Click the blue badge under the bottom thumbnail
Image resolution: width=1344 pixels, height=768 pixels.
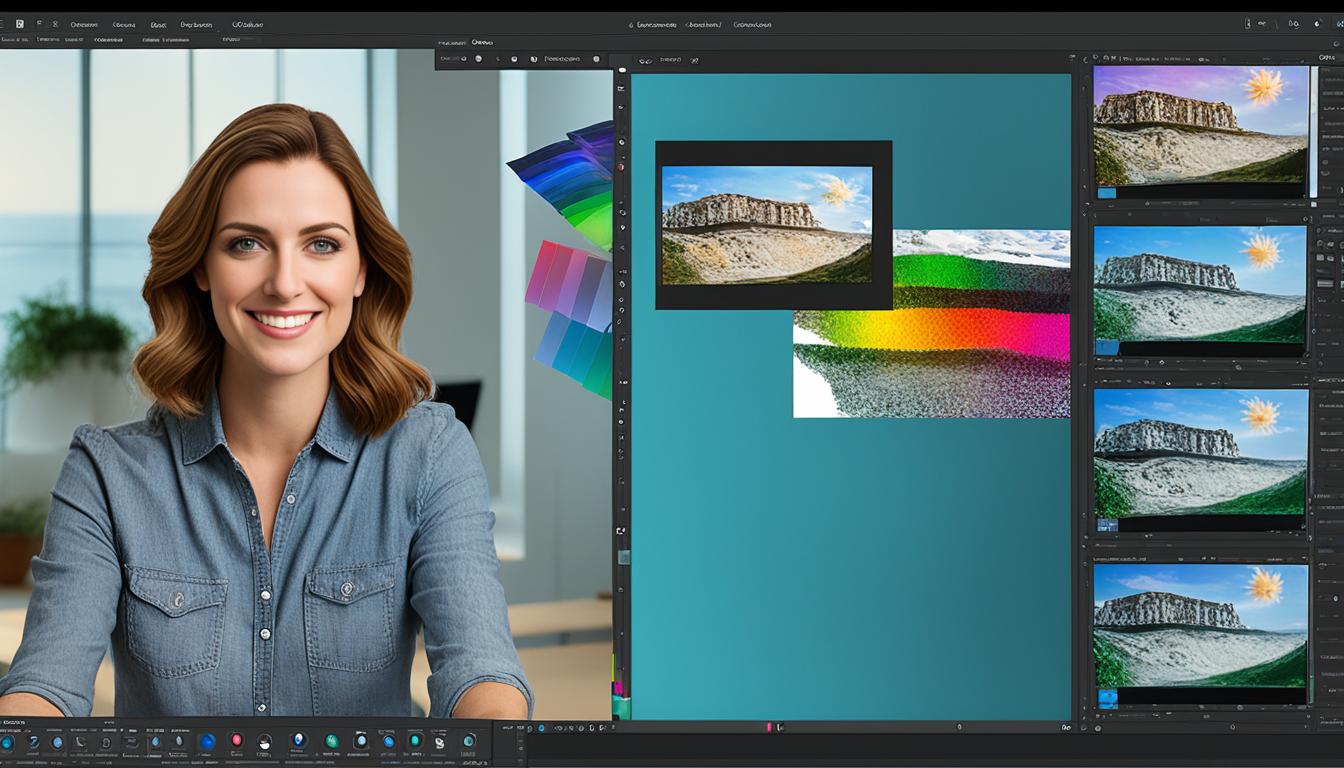pyautogui.click(x=1107, y=697)
